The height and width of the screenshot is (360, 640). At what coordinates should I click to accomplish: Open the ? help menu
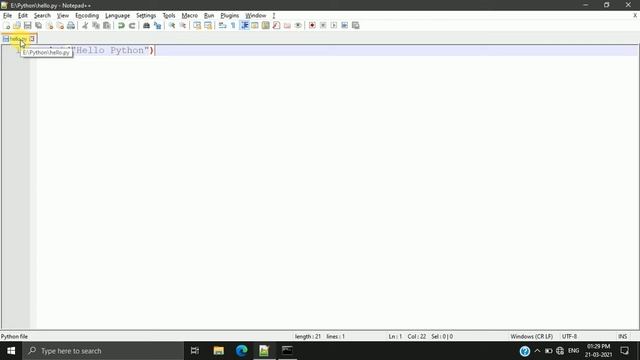pyautogui.click(x=274, y=16)
